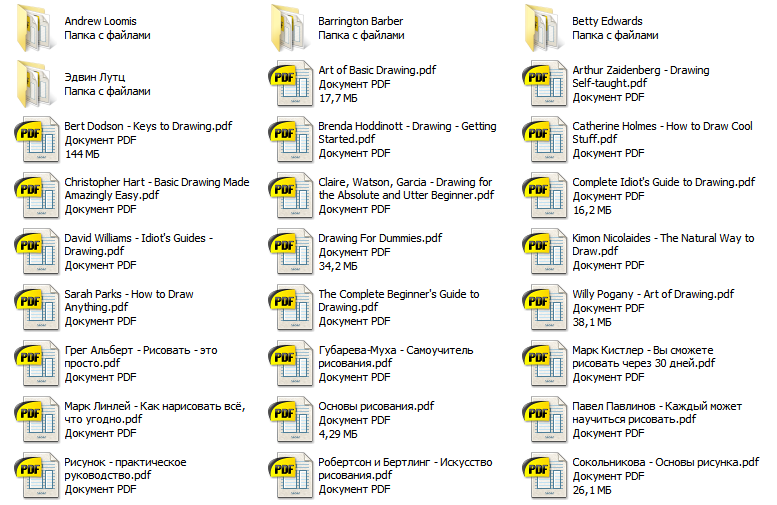Click PDF icon of Павел Павлинов book
The width and height of the screenshot is (777, 505).
point(546,419)
